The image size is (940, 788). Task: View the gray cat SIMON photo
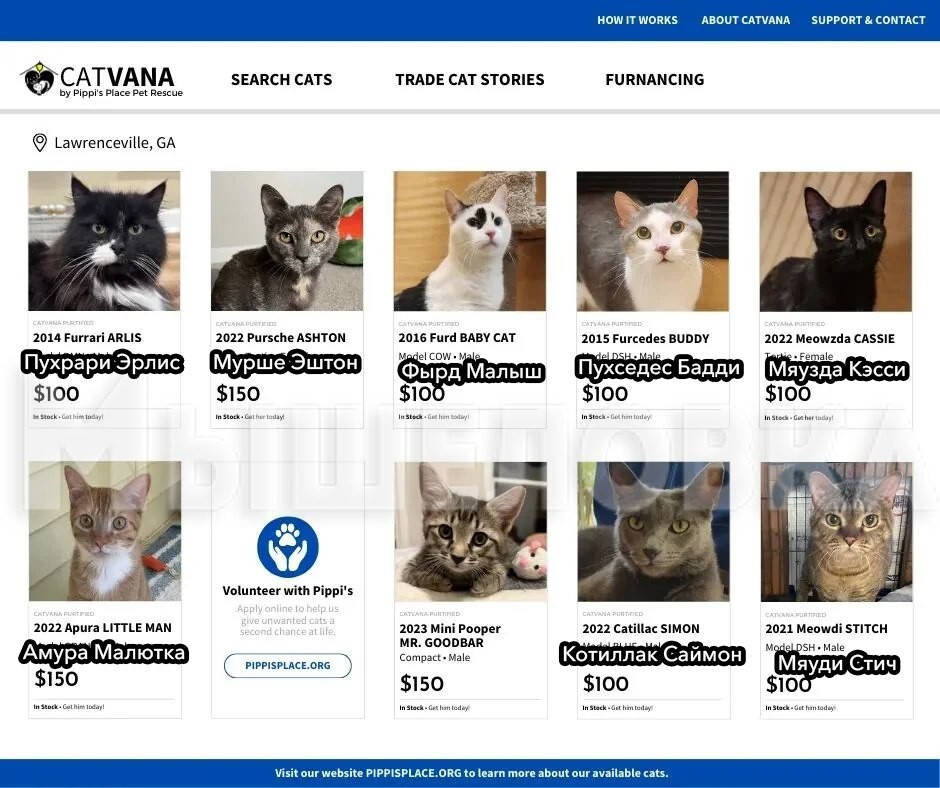[653, 531]
